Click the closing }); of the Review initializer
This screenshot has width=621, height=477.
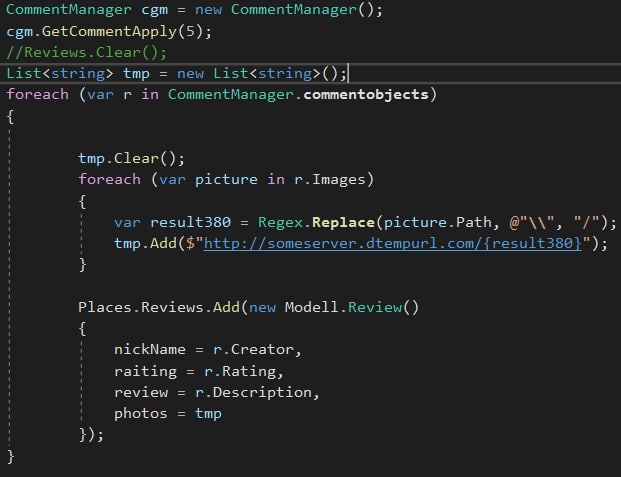point(91,435)
